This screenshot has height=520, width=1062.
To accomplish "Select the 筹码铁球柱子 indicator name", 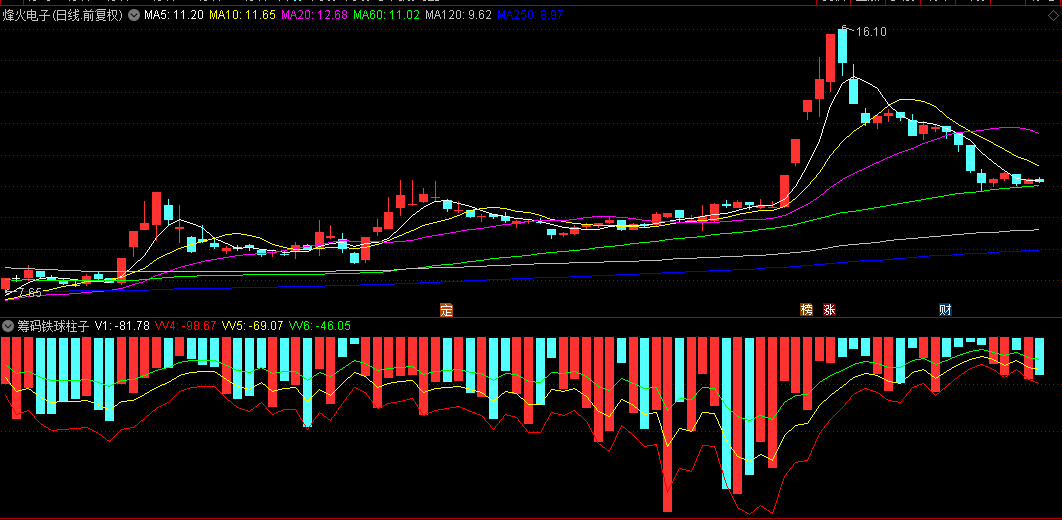I will pos(54,326).
